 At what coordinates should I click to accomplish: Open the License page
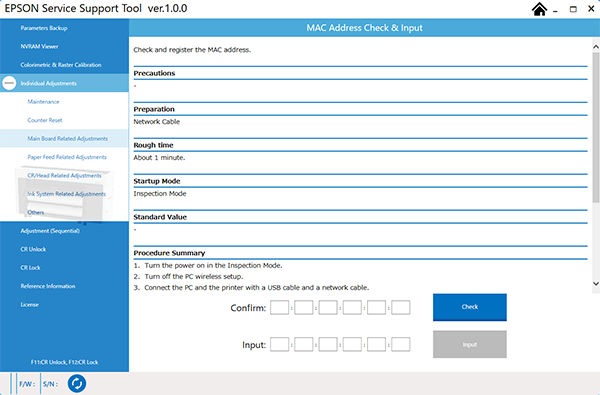tap(29, 305)
